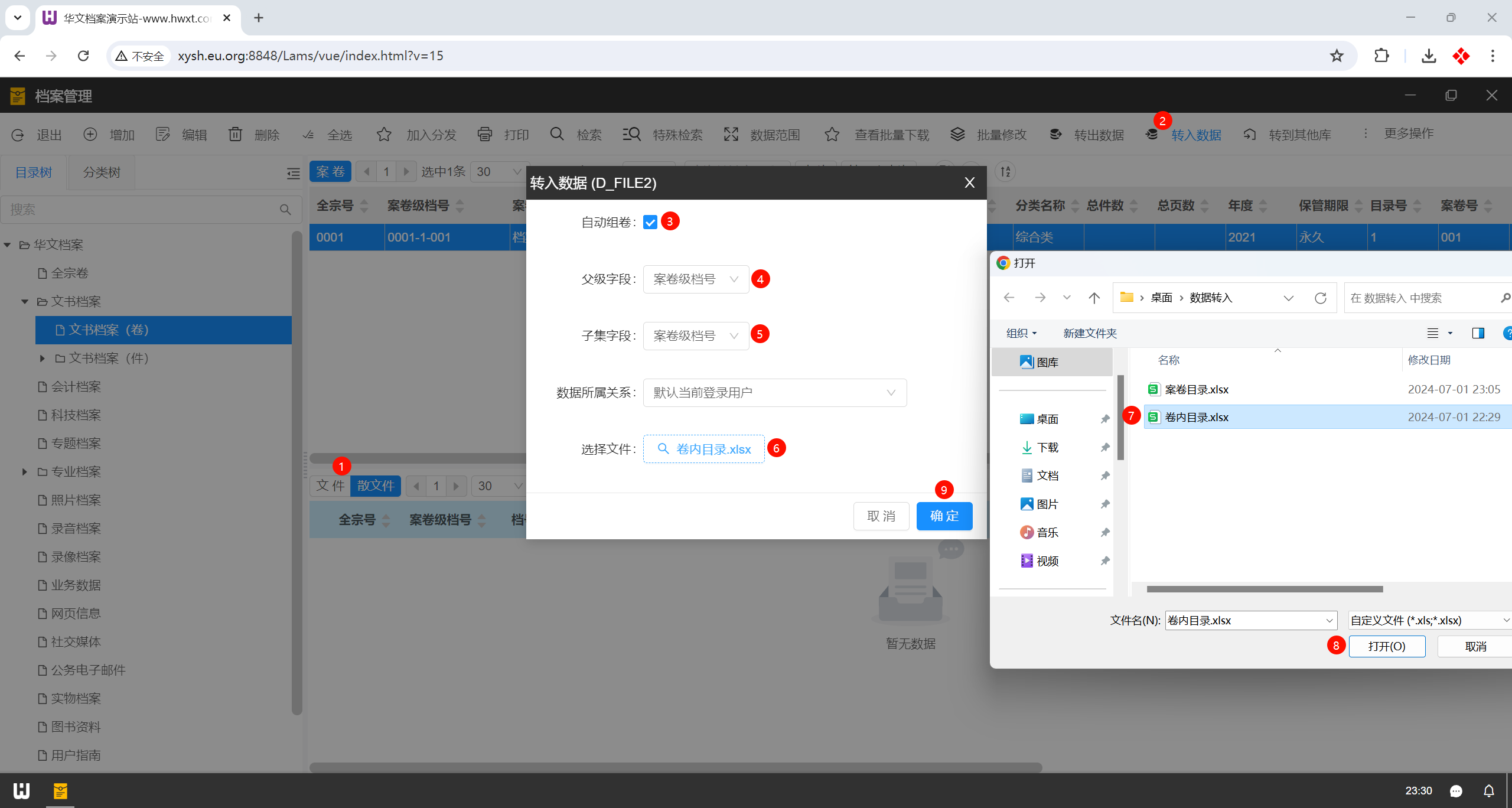This screenshot has height=808, width=1512.
Task: Click the preview pane toggle icon
Action: [1478, 333]
